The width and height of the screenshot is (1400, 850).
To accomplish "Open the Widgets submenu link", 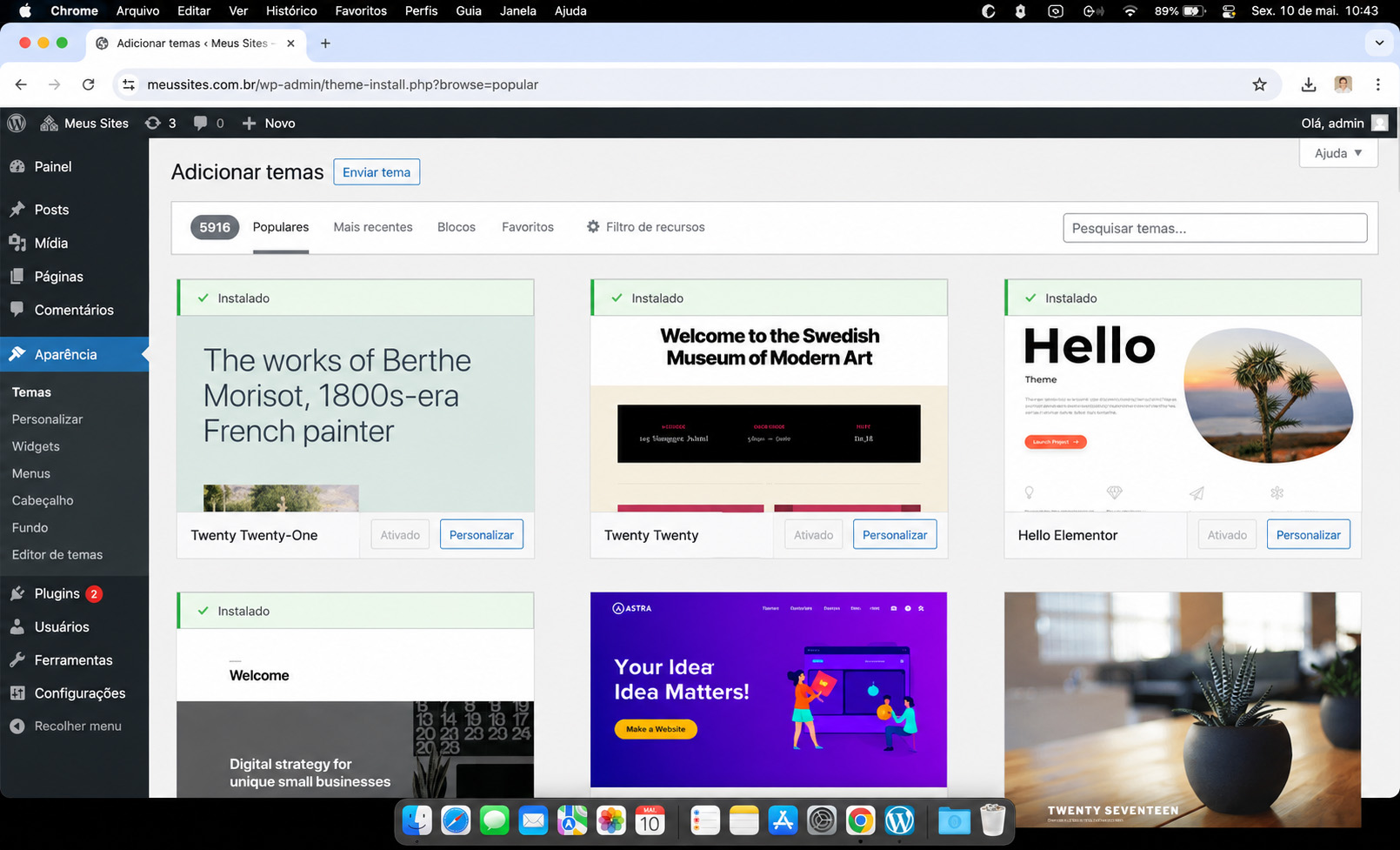I will [36, 446].
